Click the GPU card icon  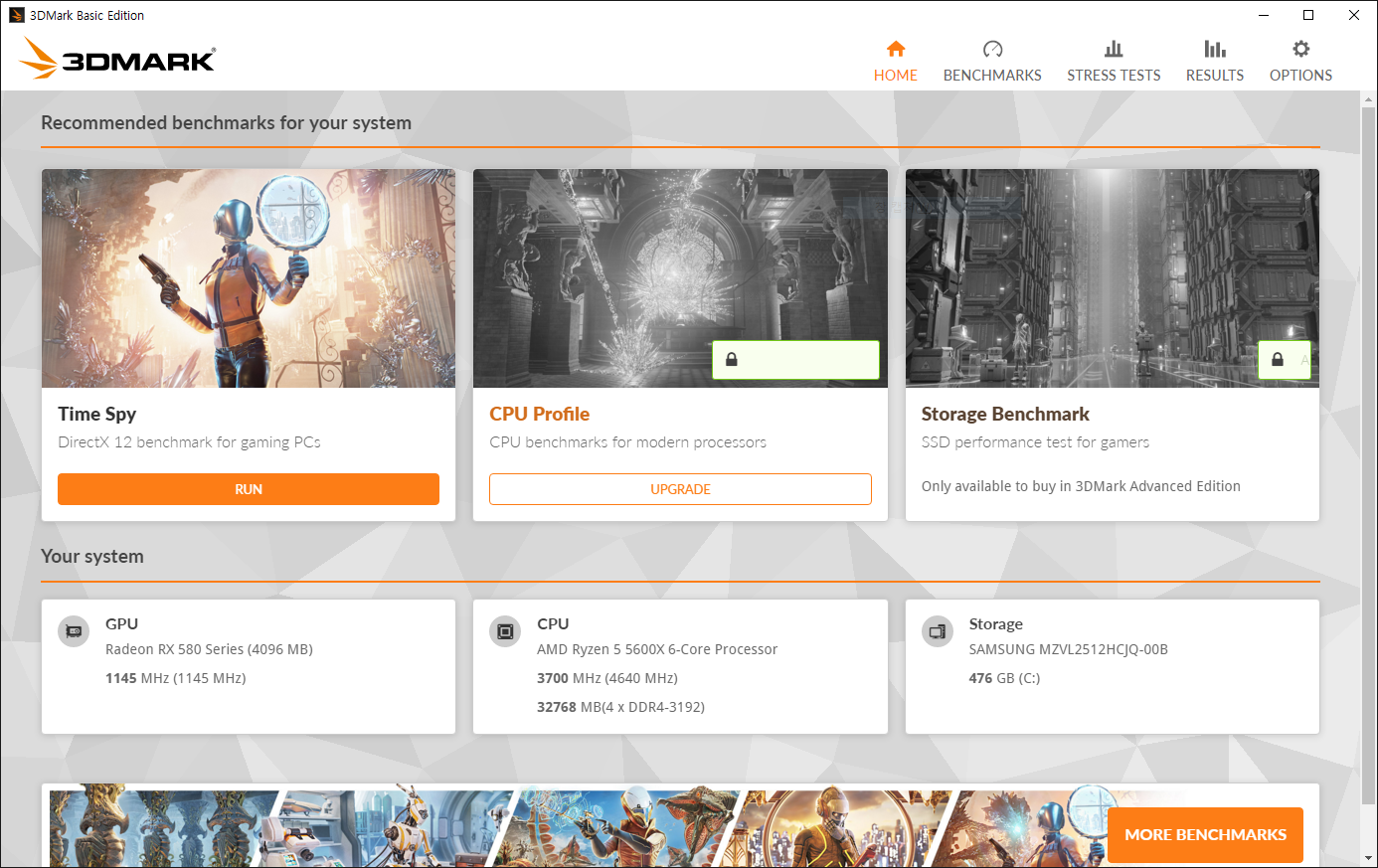[74, 631]
